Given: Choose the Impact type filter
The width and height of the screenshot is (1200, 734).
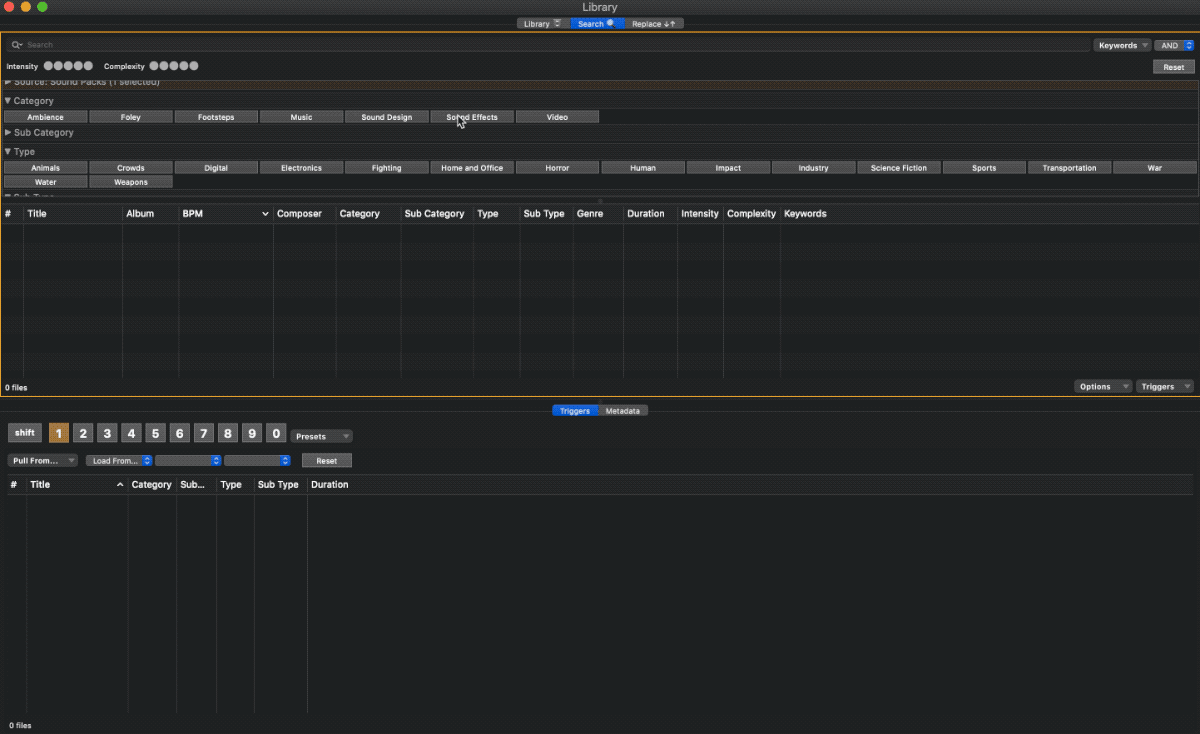Looking at the screenshot, I should coord(728,168).
